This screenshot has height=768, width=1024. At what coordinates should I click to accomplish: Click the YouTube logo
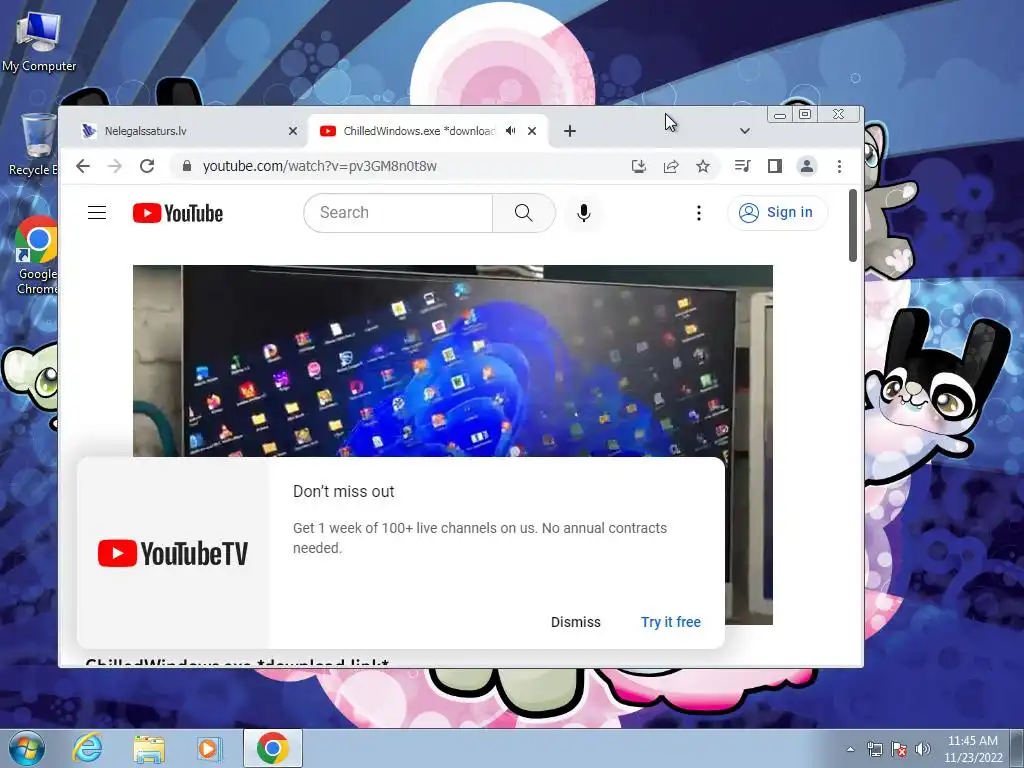click(178, 213)
